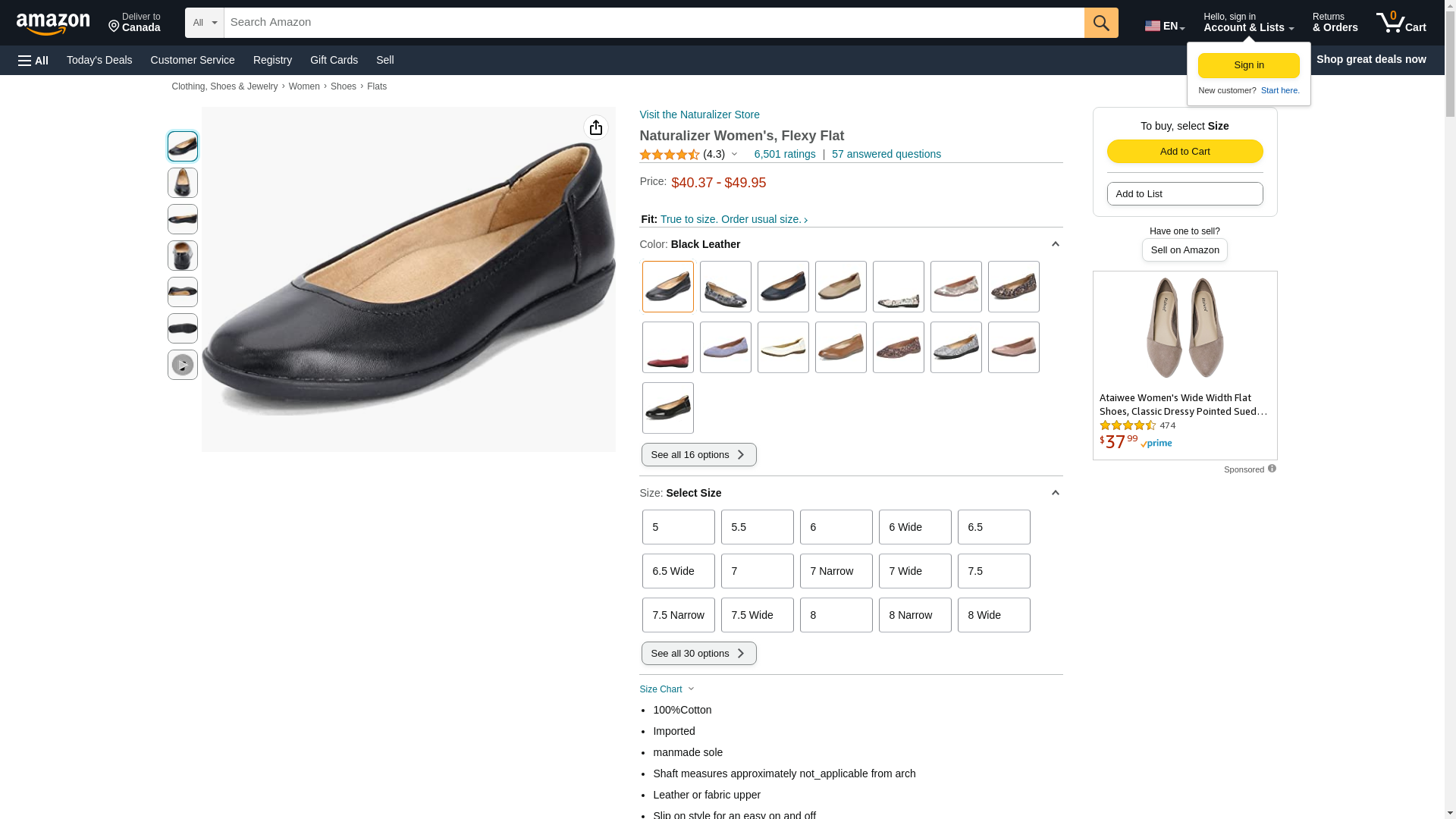Open Returns & Orders
This screenshot has height=819, width=1456.
[x=1335, y=23]
